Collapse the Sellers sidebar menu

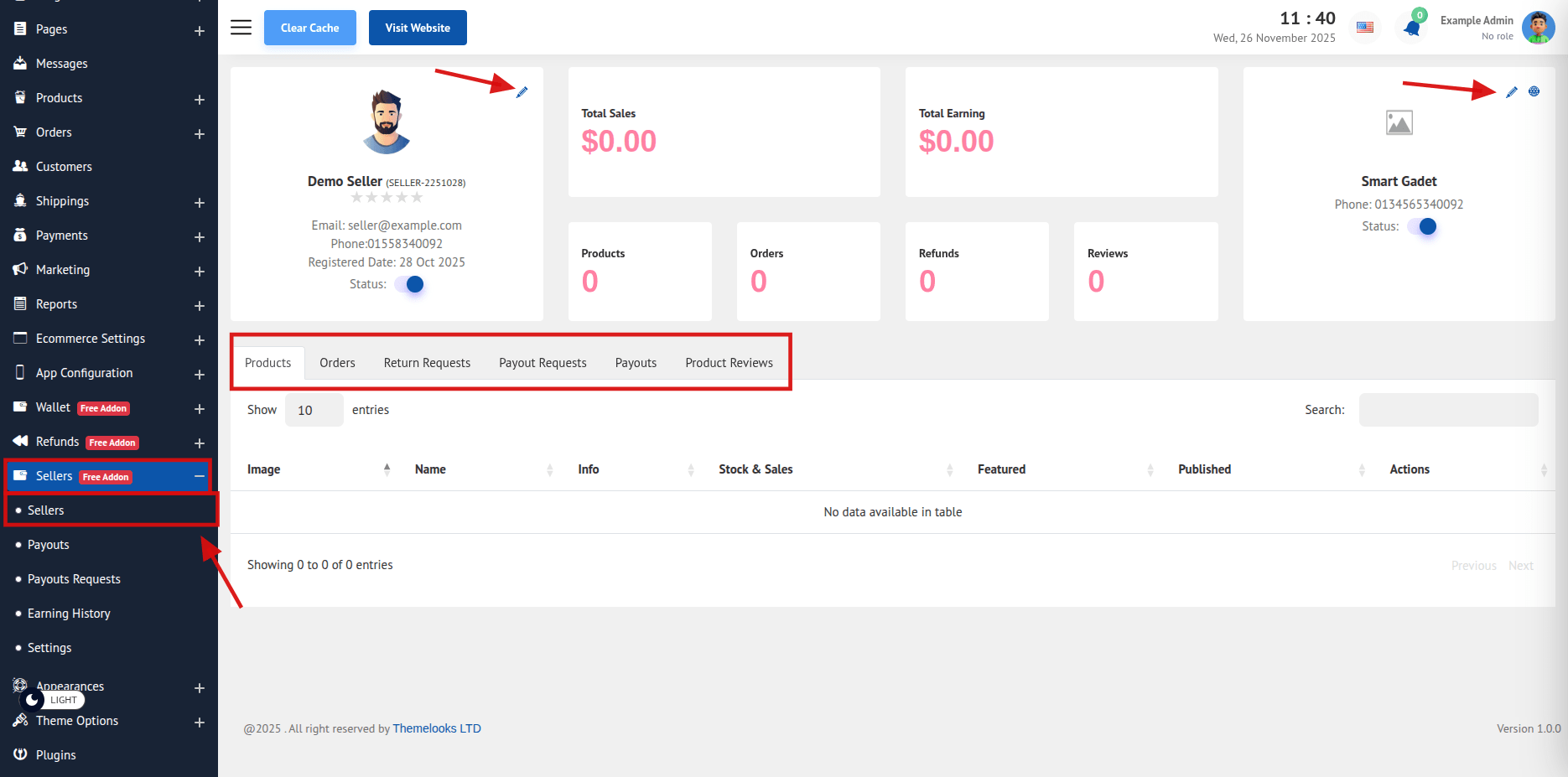[x=200, y=476]
